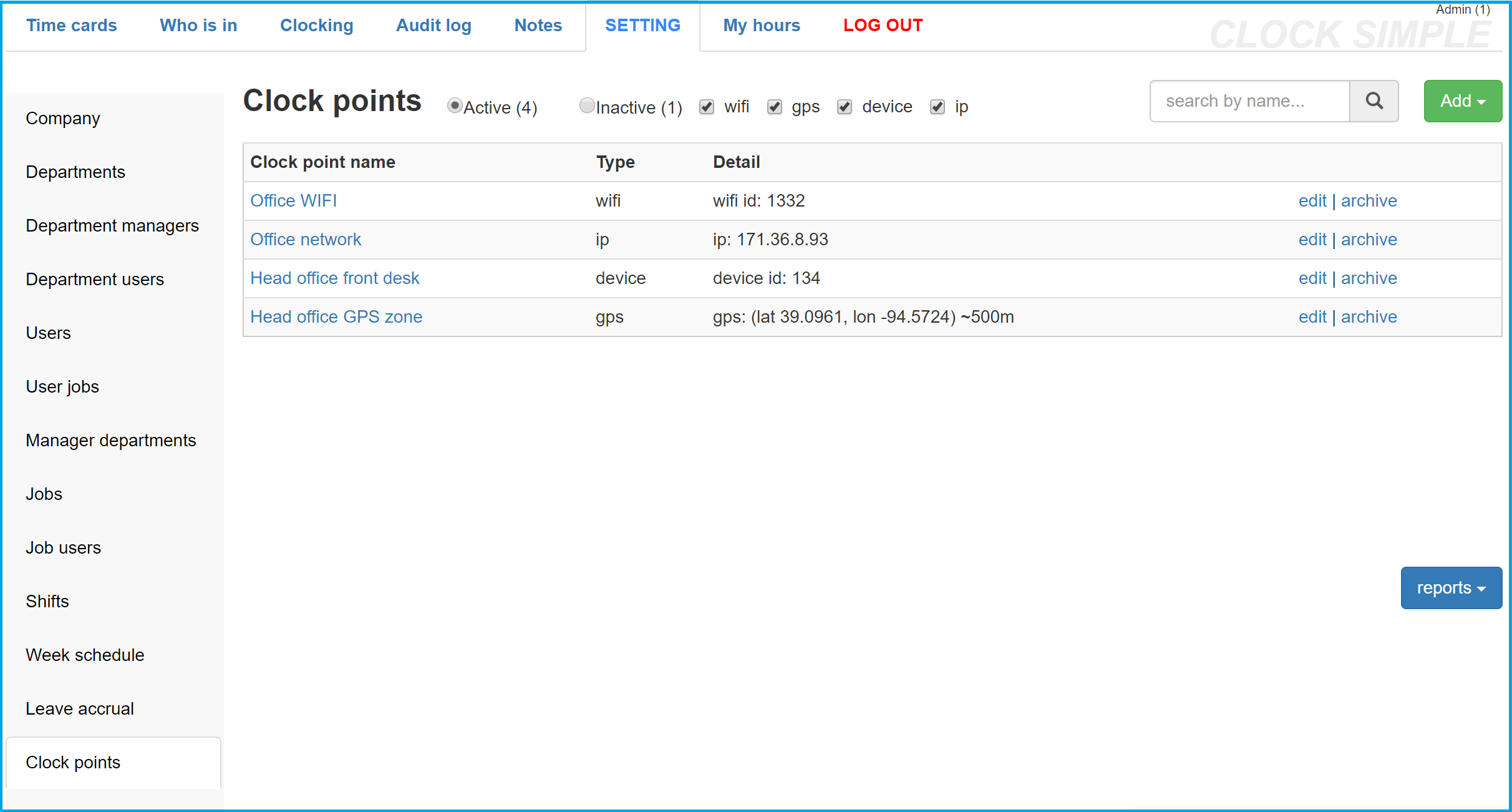
Task: Uncheck the gps filter checkbox
Action: click(x=774, y=107)
